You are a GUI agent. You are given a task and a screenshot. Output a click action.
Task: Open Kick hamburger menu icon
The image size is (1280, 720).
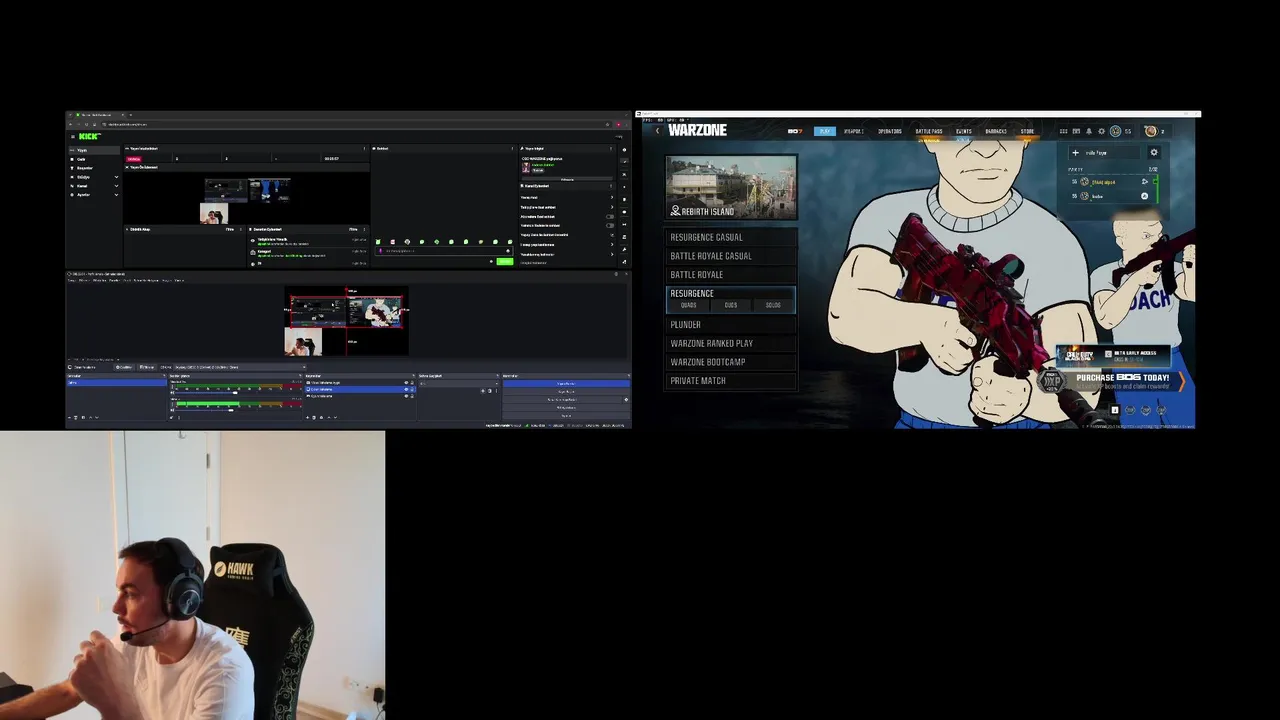coord(72,136)
